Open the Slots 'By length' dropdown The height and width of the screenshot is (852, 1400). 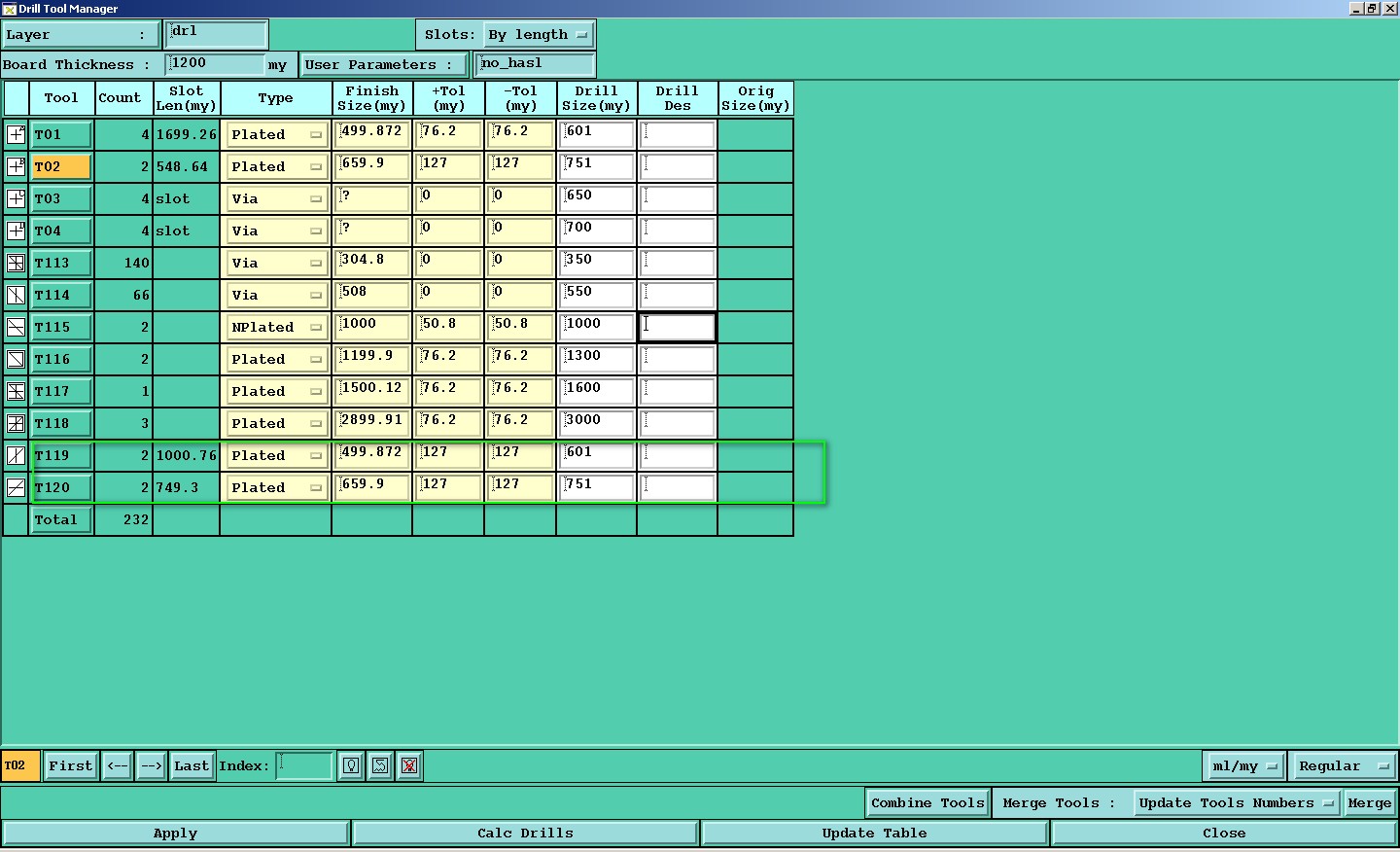tap(539, 34)
